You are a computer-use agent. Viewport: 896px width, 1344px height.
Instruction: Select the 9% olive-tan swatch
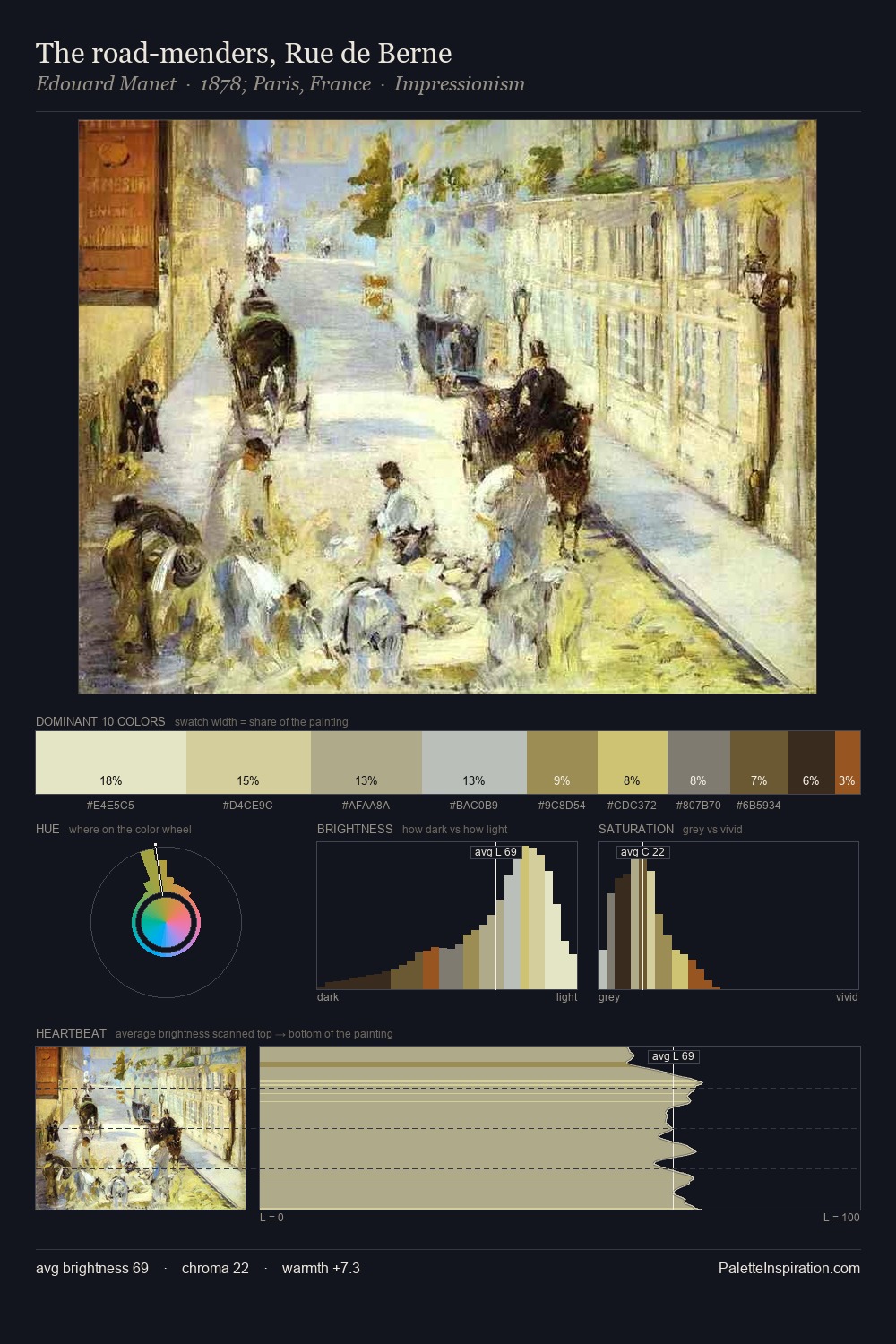coord(562,762)
